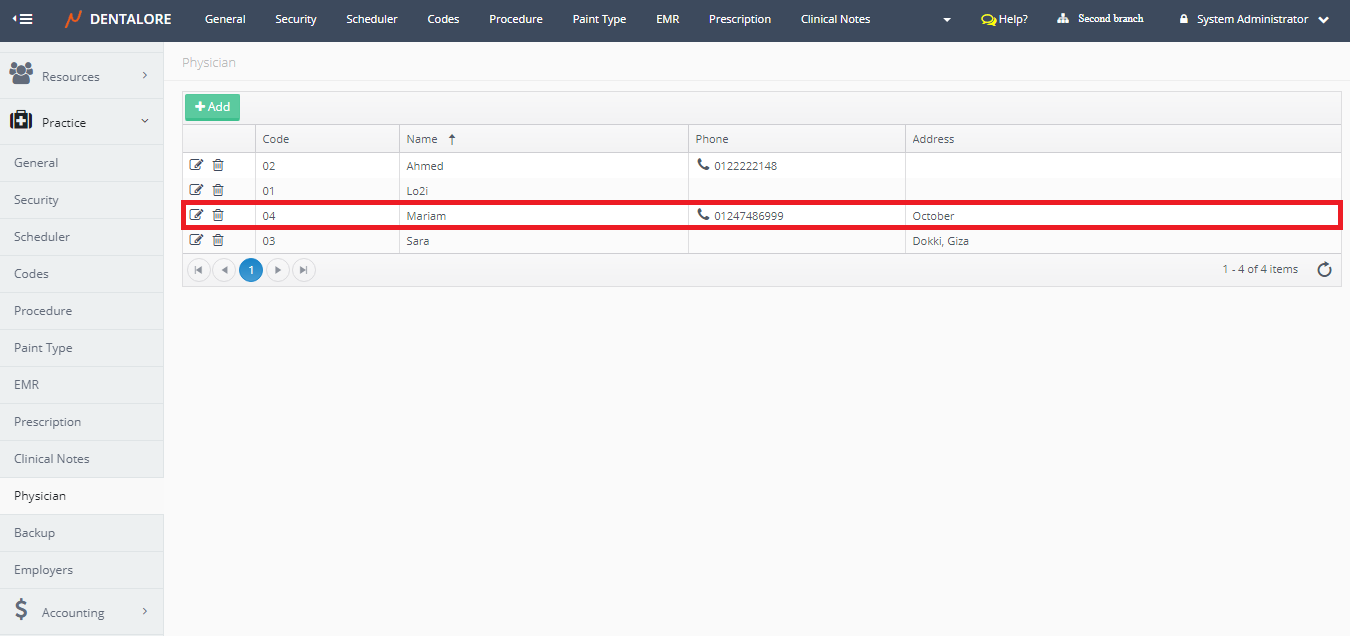Go to the first page of grid
Image resolution: width=1350 pixels, height=636 pixels.
point(199,270)
